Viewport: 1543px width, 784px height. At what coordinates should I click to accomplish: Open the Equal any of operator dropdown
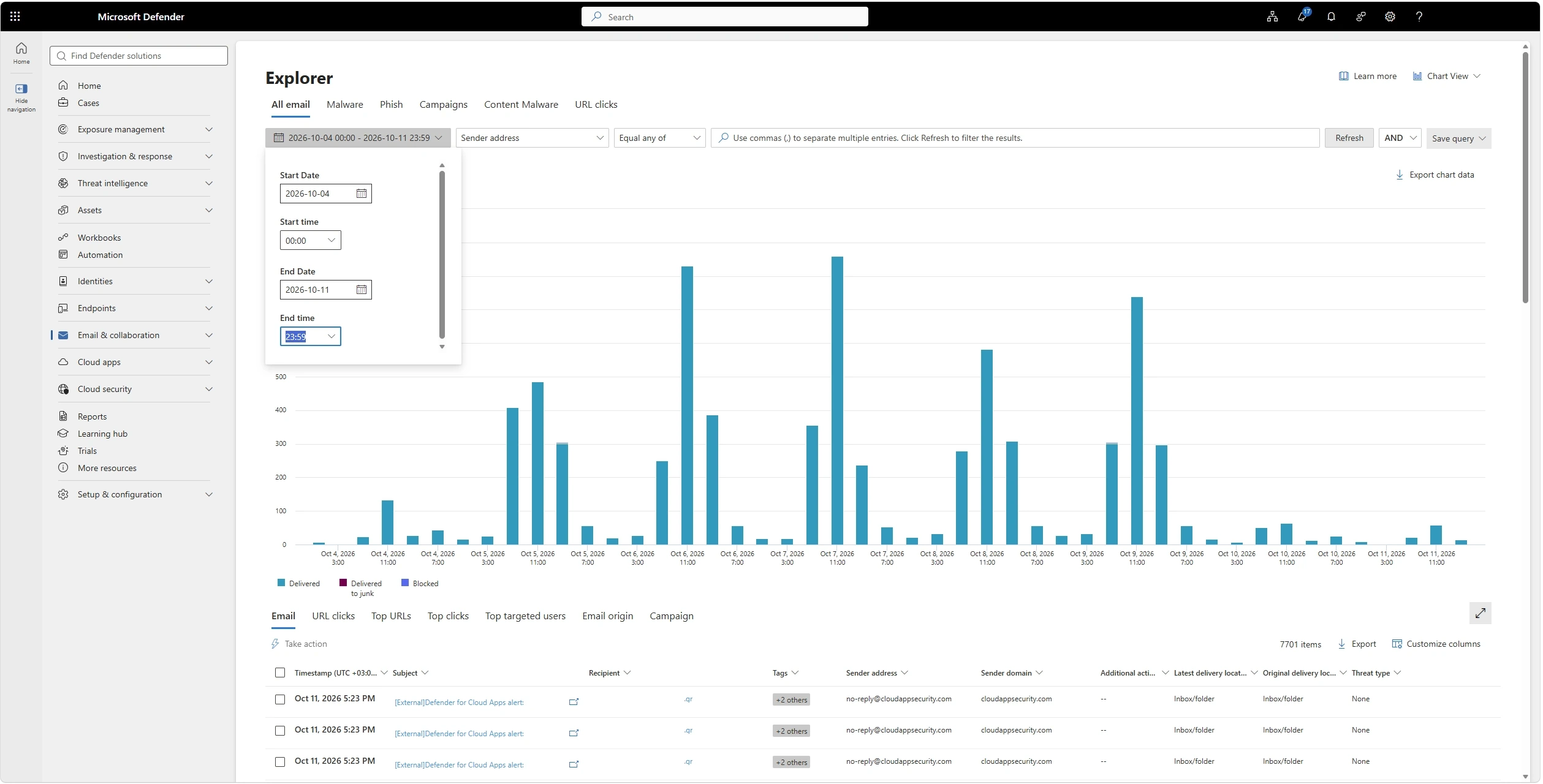tap(660, 138)
